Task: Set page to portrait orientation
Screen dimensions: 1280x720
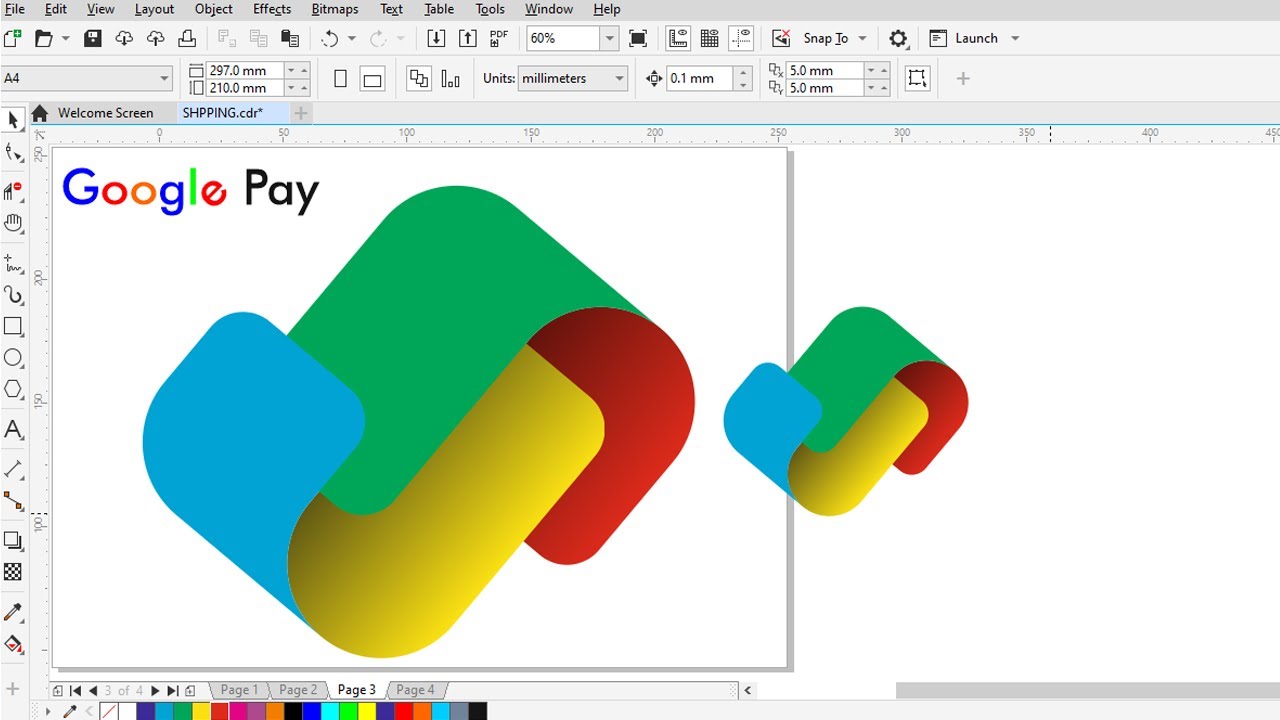Action: (340, 79)
